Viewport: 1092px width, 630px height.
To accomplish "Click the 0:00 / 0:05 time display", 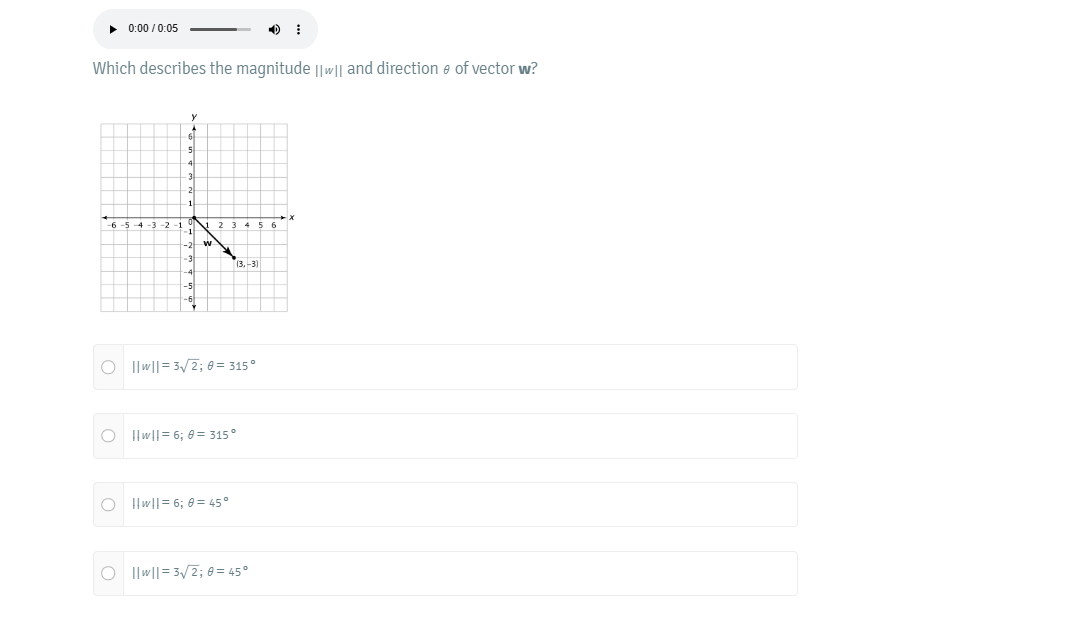I will [153, 29].
